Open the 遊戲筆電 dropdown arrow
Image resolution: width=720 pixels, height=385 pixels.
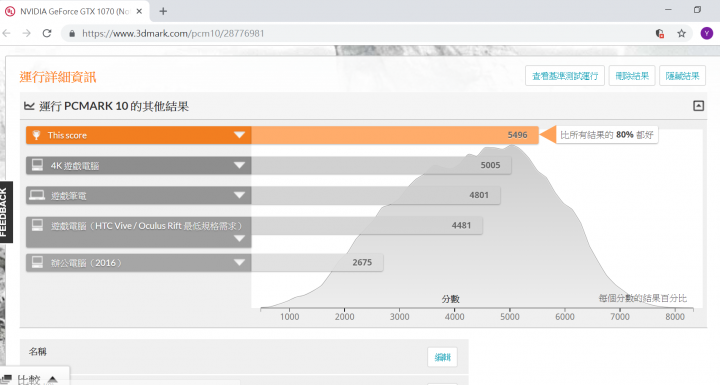click(239, 195)
